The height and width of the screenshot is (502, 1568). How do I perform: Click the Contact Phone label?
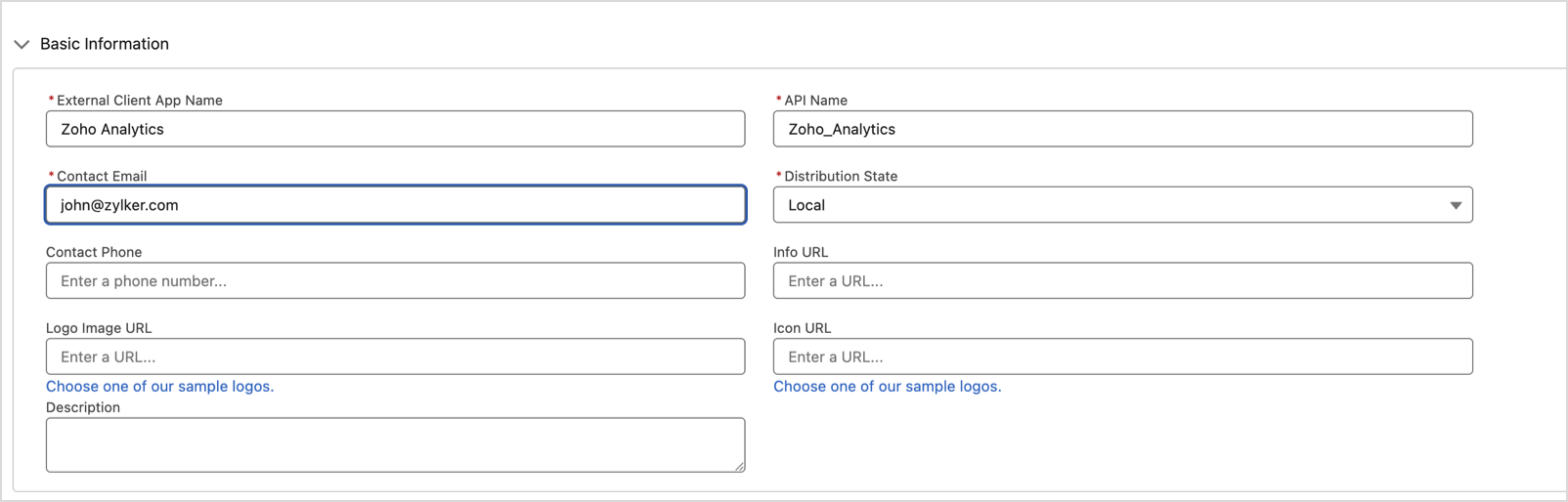(x=94, y=252)
